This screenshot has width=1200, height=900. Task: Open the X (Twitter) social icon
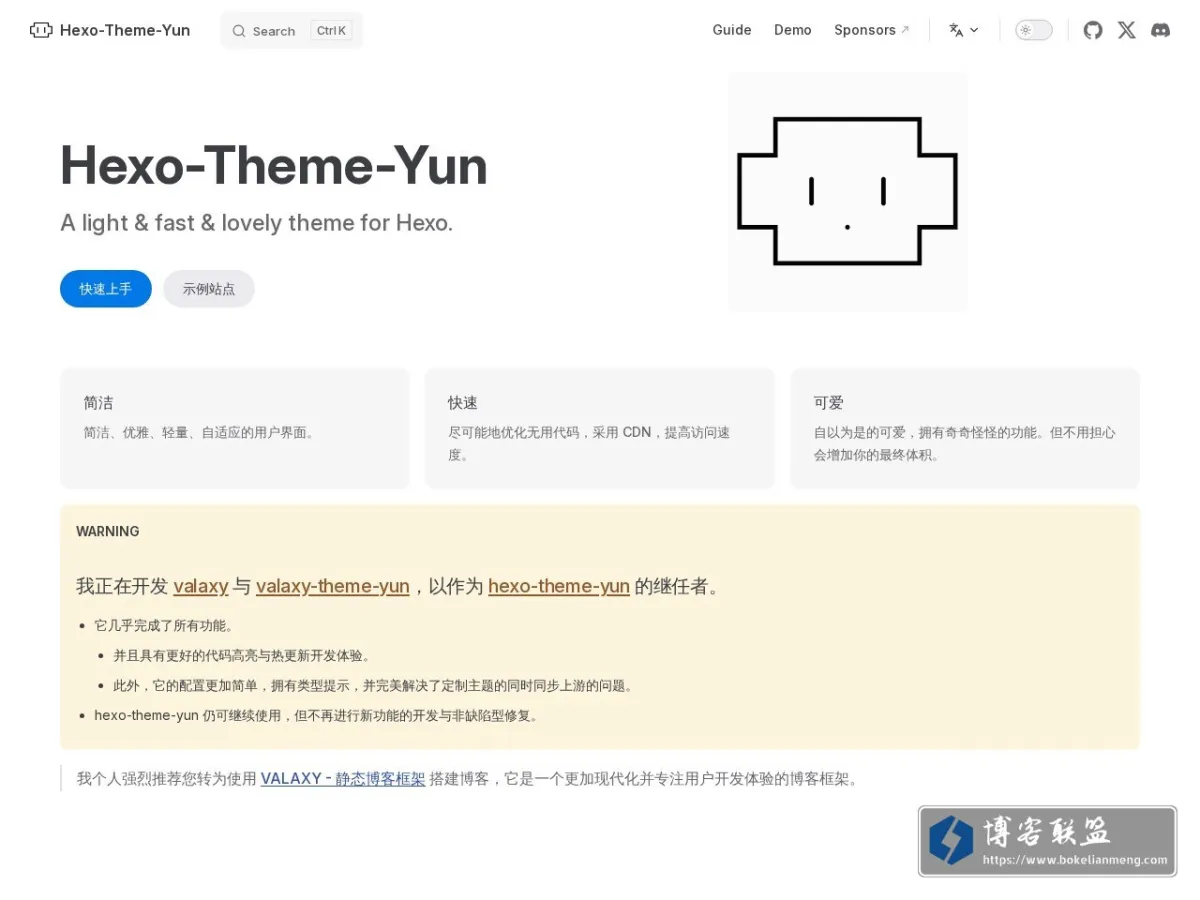click(1127, 30)
